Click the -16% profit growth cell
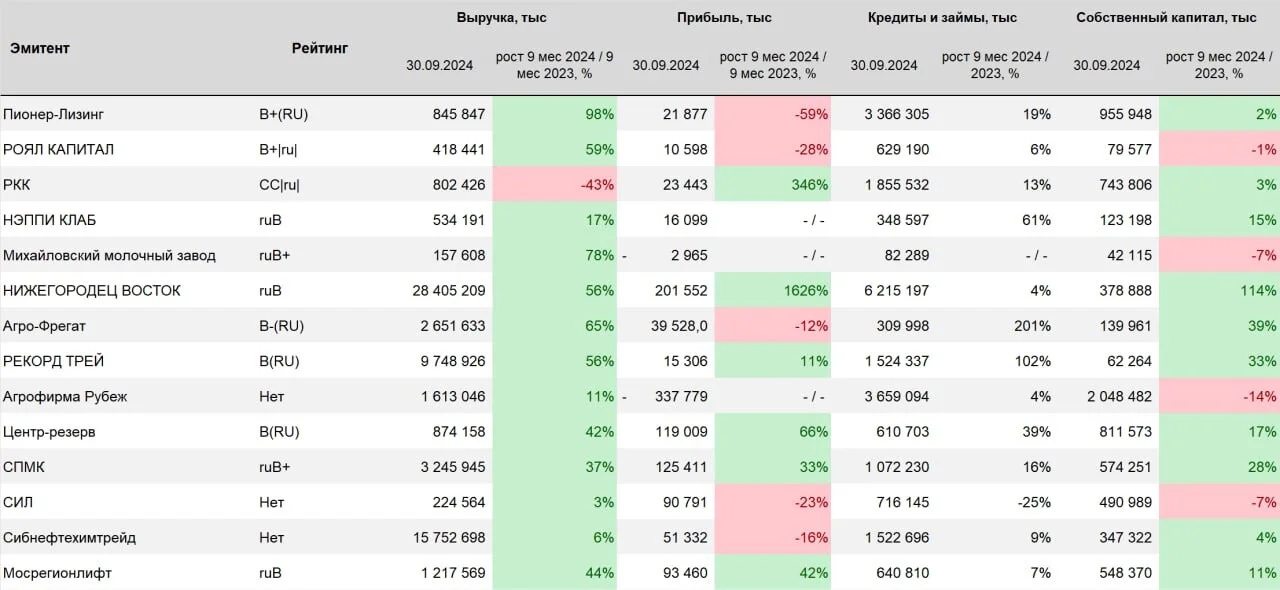Screen dimensions: 1280x590 click(x=773, y=538)
